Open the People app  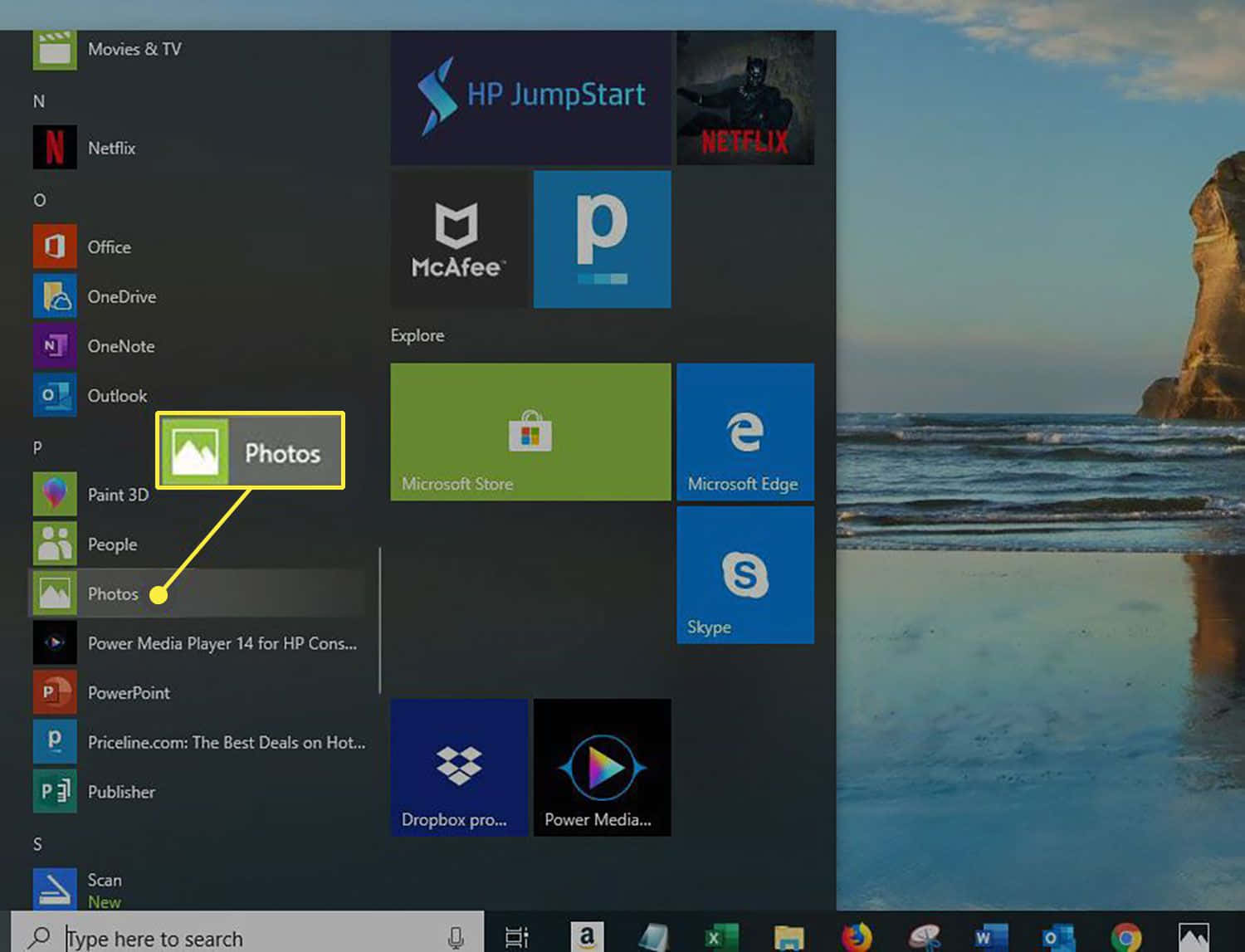tap(198, 544)
